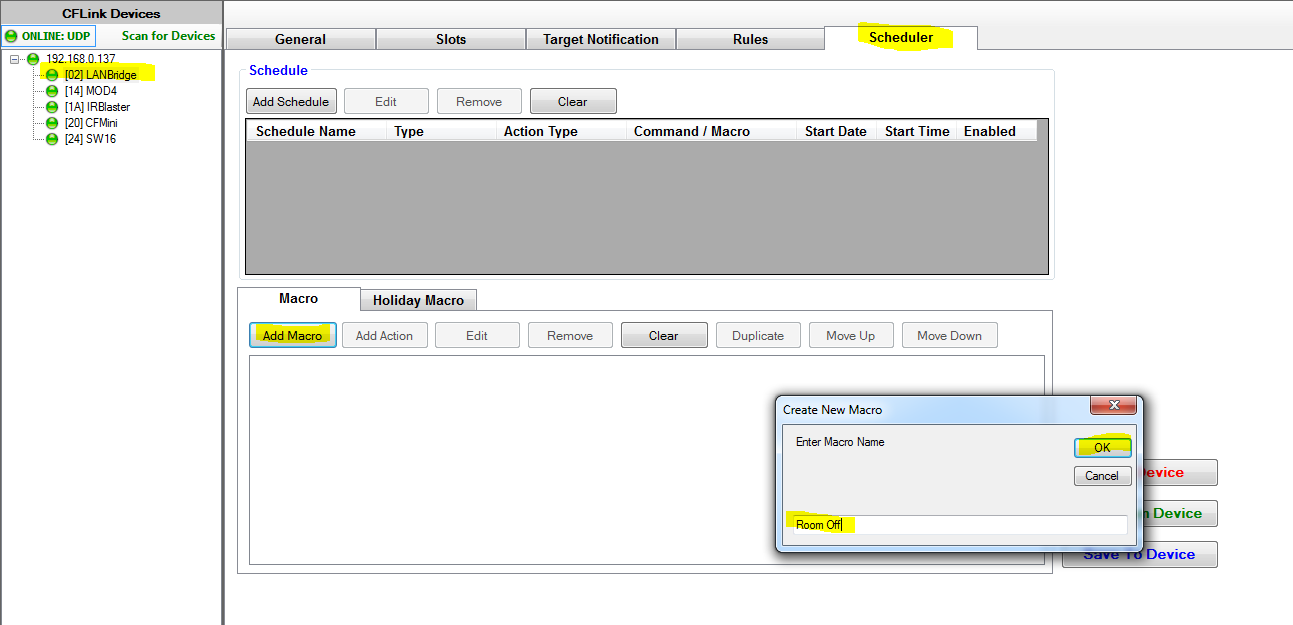This screenshot has height=625, width=1293.
Task: Click the green status icon beside LANBridge
Action: click(x=52, y=75)
